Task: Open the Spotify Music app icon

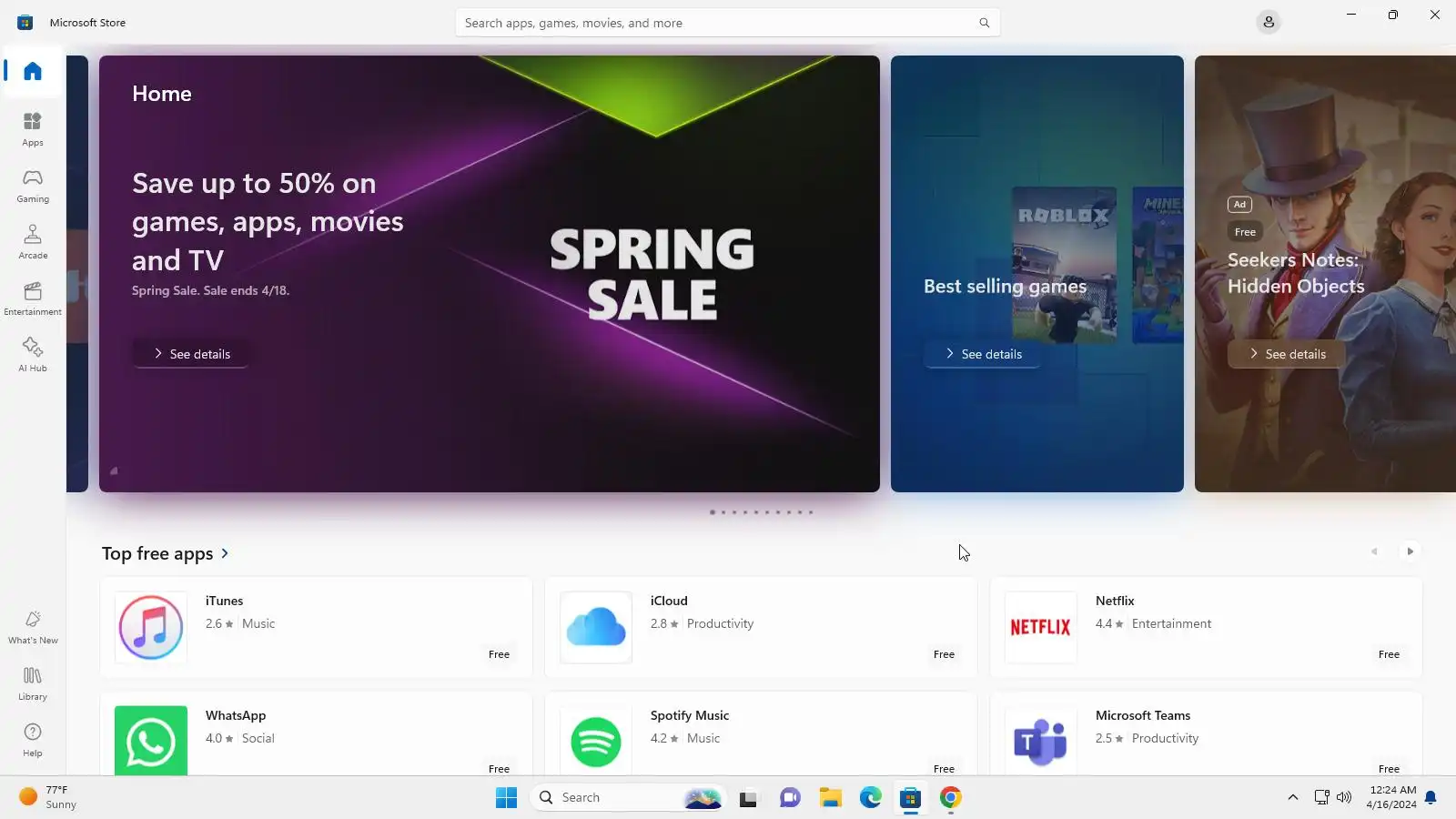Action: click(596, 741)
